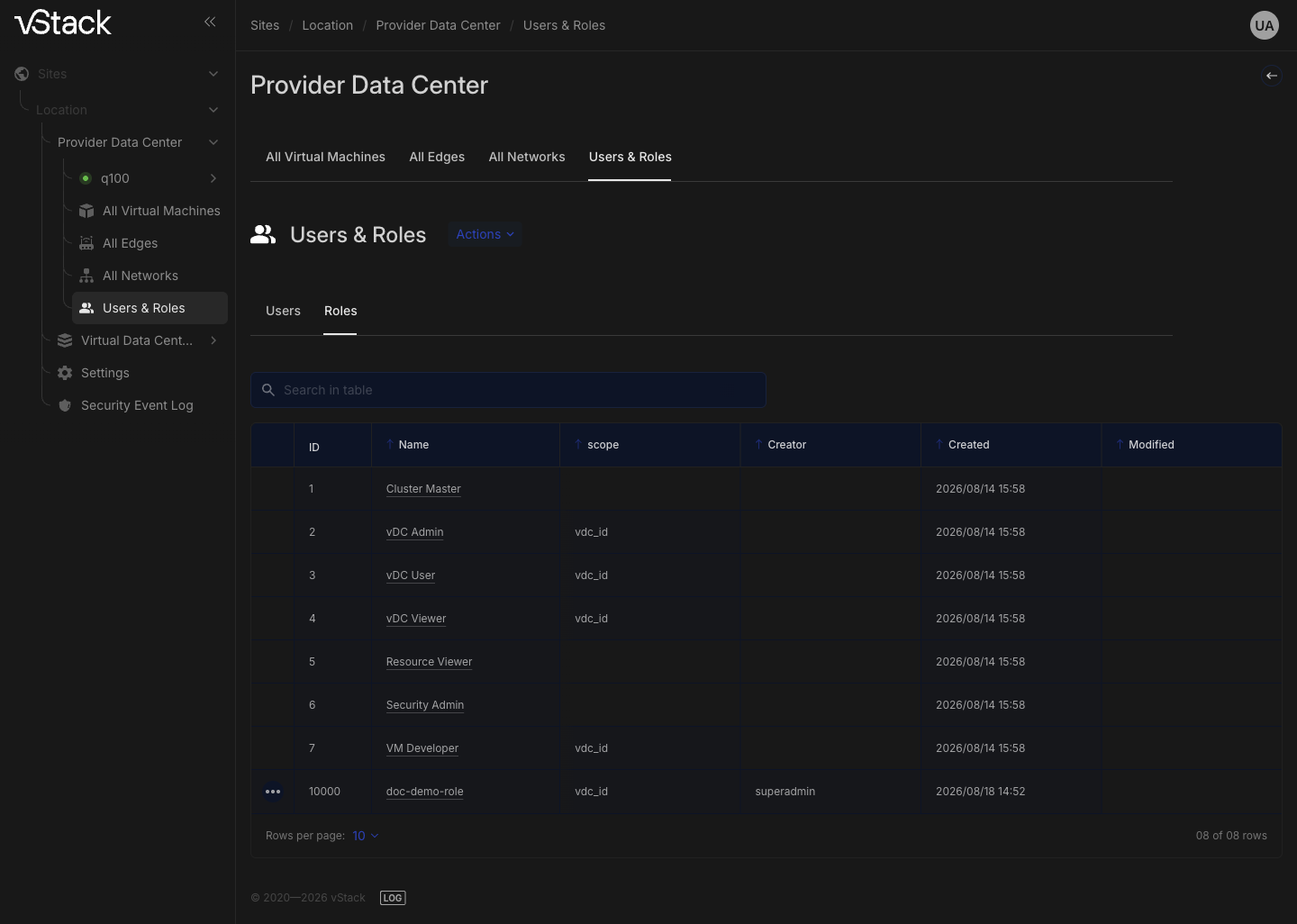
Task: Open the vDC Viewer role link
Action: tap(416, 619)
